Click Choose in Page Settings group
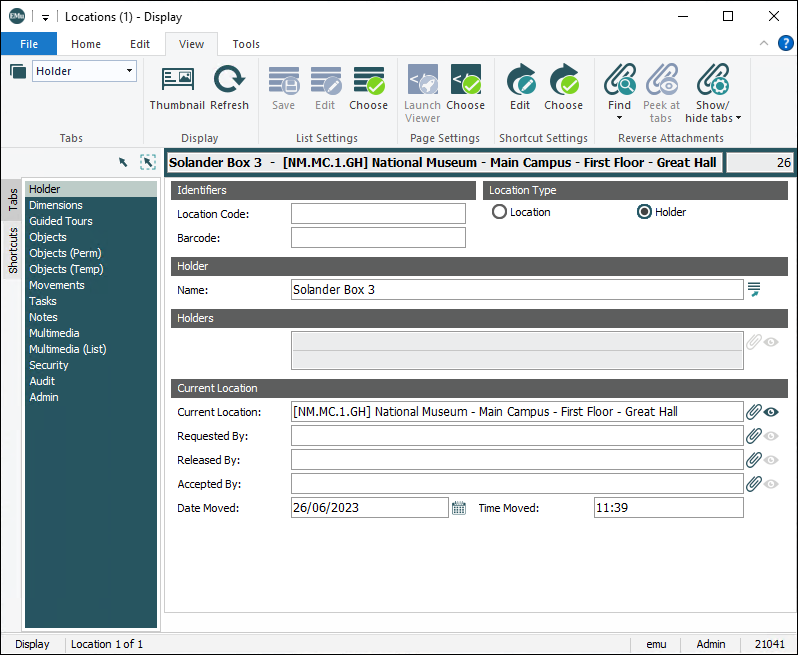This screenshot has width=798, height=655. click(x=465, y=86)
